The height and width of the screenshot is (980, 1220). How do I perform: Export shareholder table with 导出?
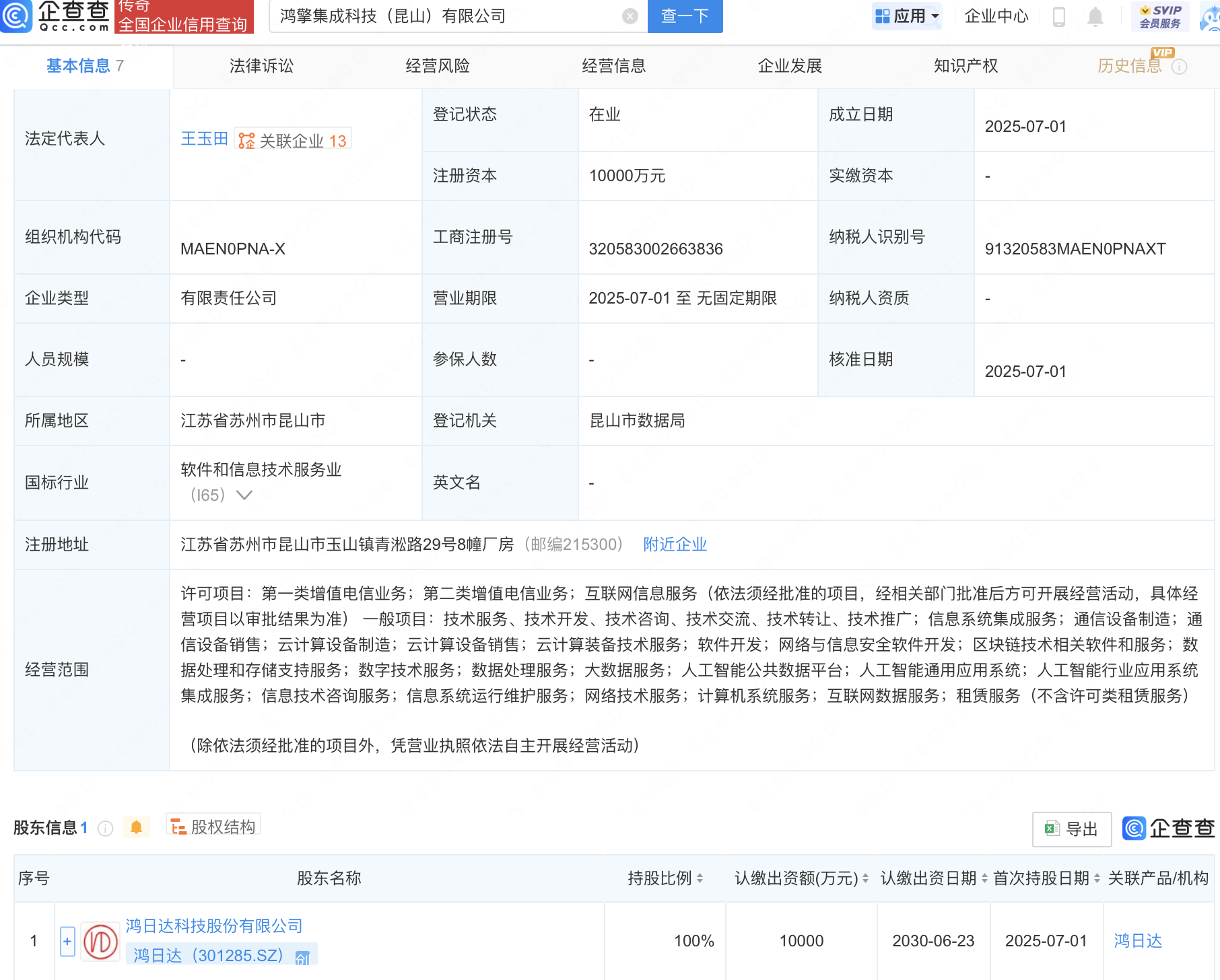click(x=1071, y=829)
